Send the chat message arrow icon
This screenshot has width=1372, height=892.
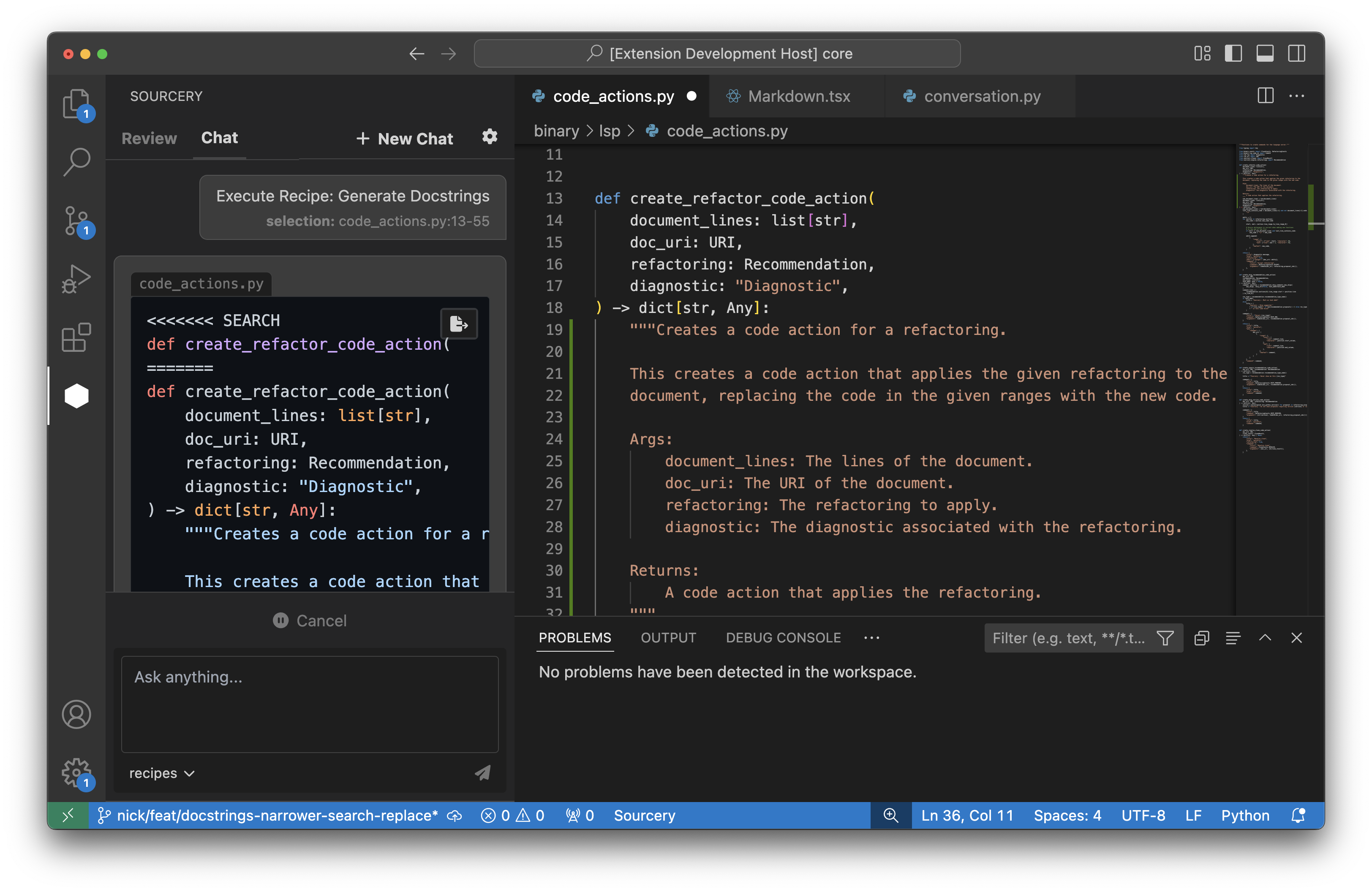[x=482, y=773]
